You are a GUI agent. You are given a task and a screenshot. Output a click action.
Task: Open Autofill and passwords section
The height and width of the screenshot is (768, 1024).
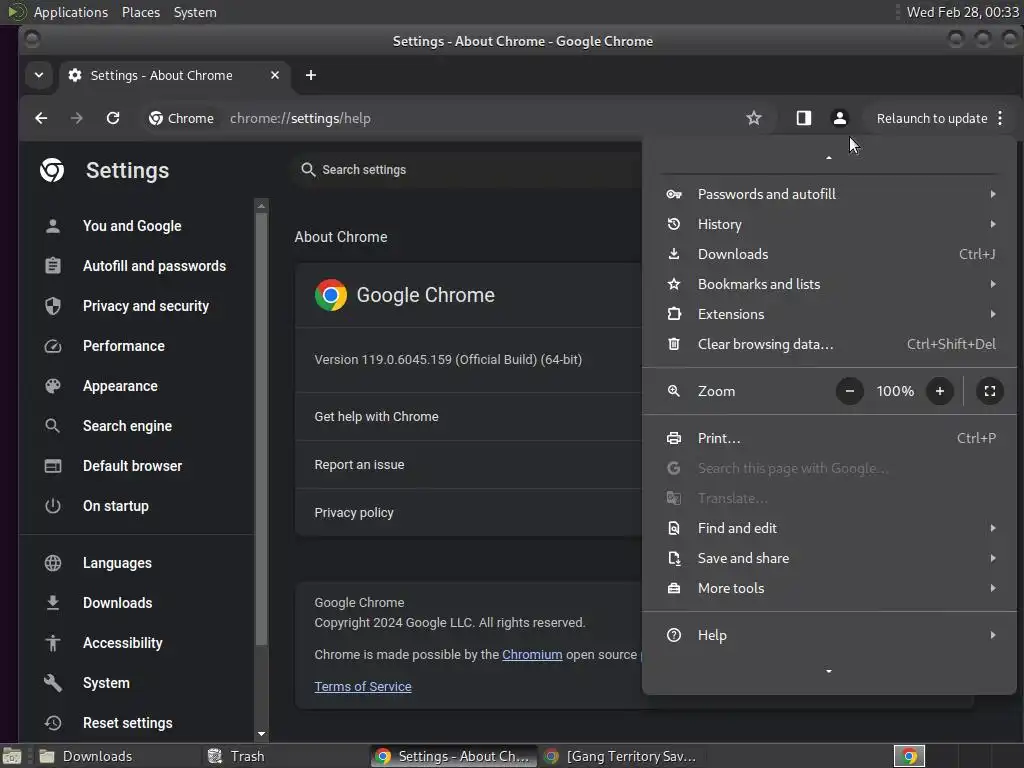pos(154,266)
